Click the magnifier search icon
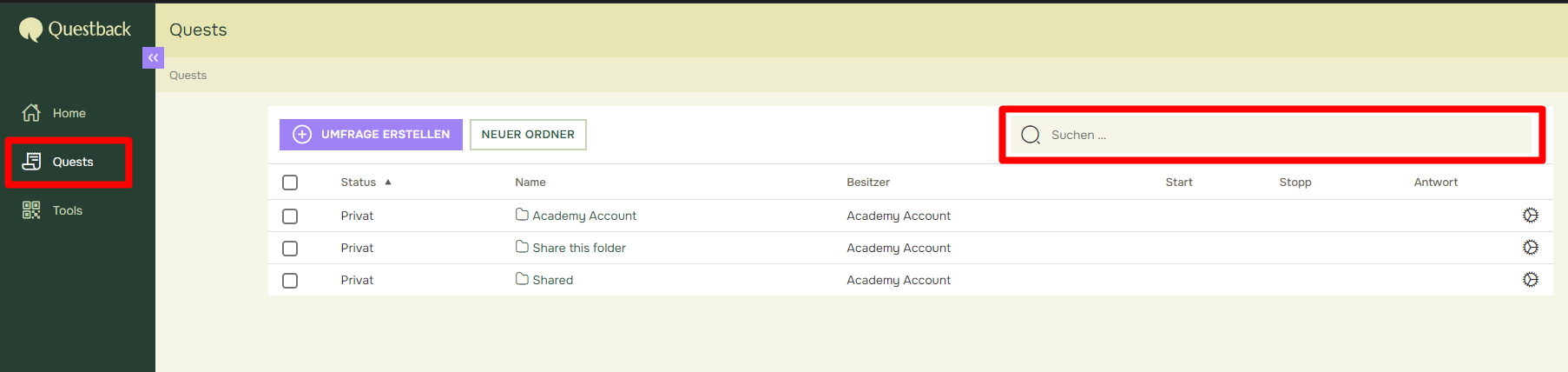The height and width of the screenshot is (372, 1568). tap(1031, 135)
